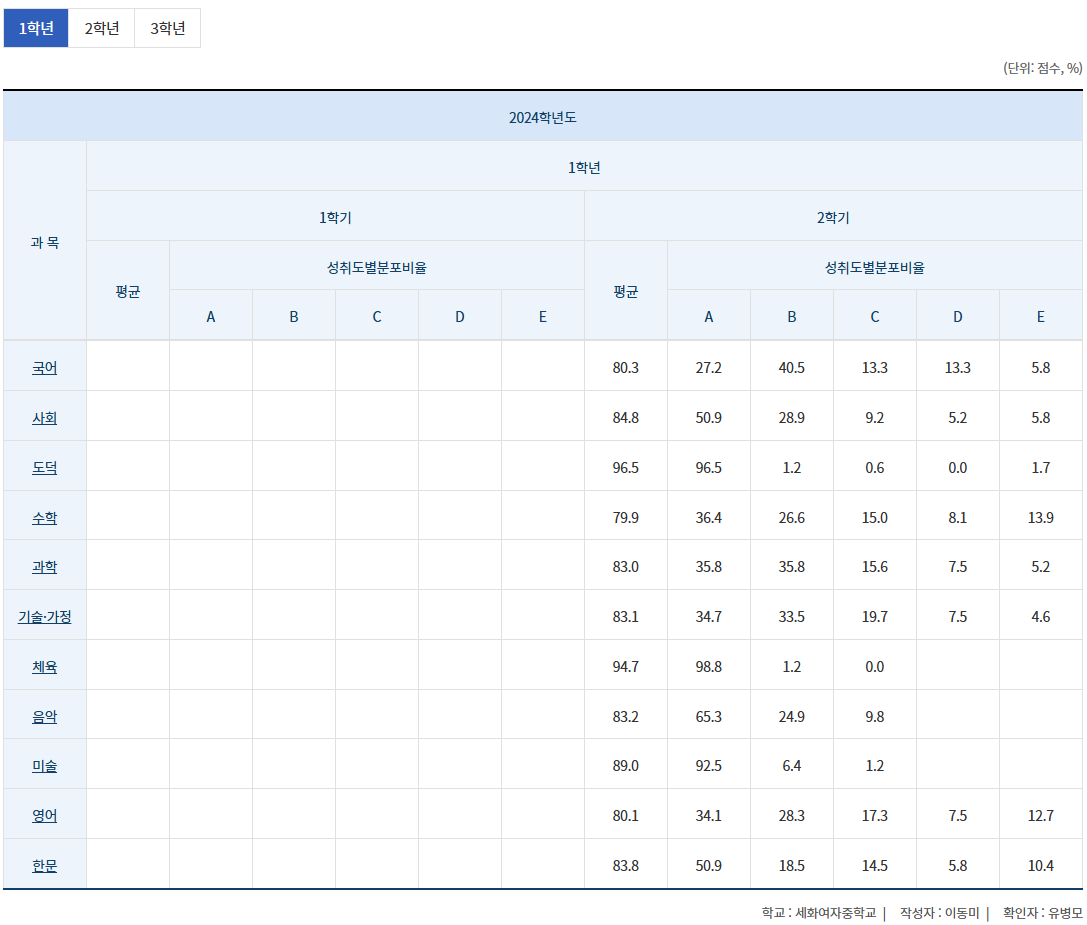Click 음악 A ratio 65.3

pyautogui.click(x=708, y=716)
